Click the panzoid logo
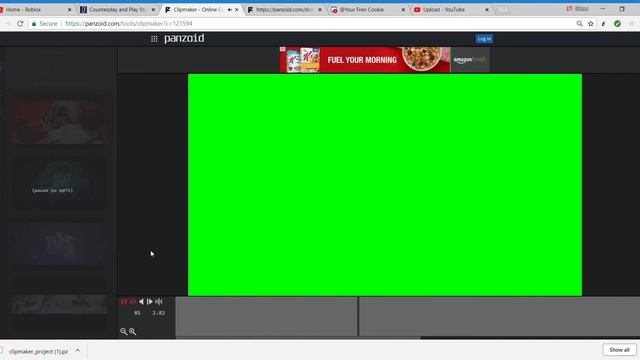The image size is (640, 360). pos(184,38)
